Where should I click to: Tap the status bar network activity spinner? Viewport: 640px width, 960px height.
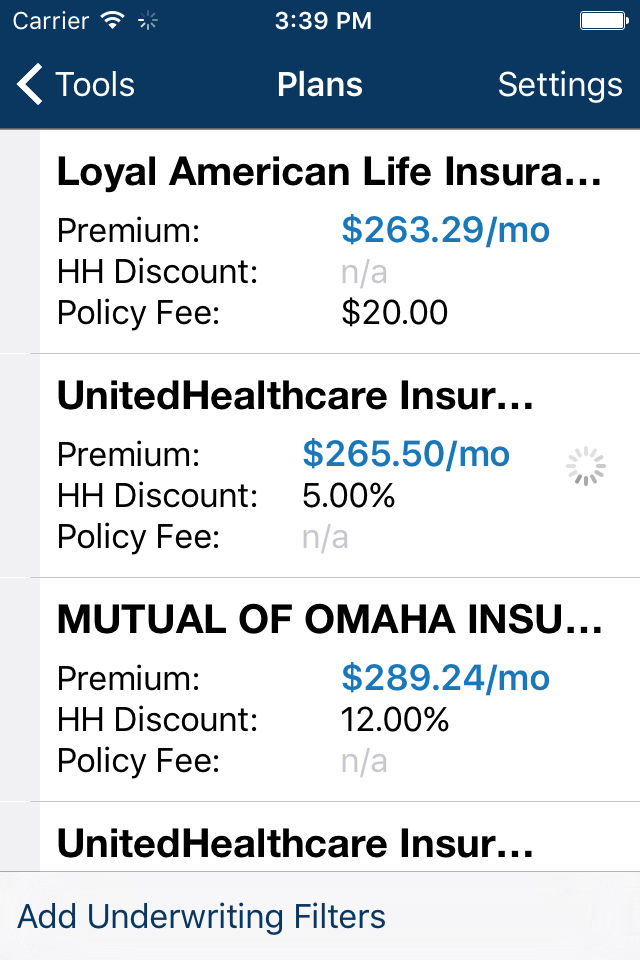[148, 20]
